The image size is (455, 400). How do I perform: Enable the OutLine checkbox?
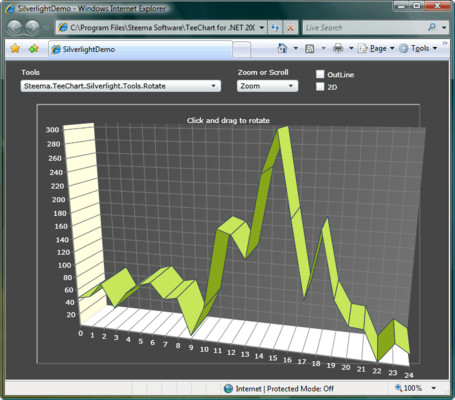pos(320,74)
